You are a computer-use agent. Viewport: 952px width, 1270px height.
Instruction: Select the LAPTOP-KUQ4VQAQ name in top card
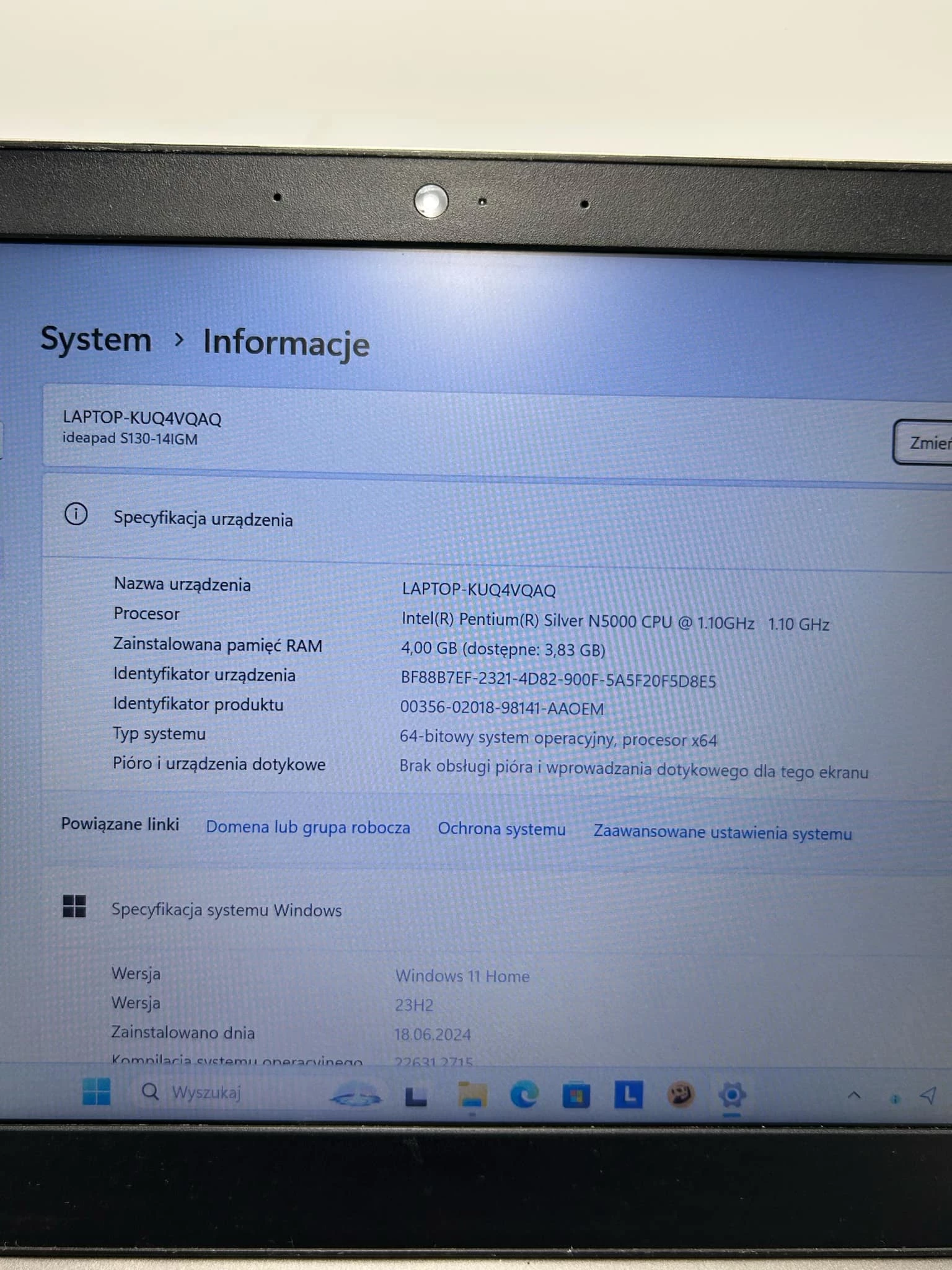tap(142, 419)
